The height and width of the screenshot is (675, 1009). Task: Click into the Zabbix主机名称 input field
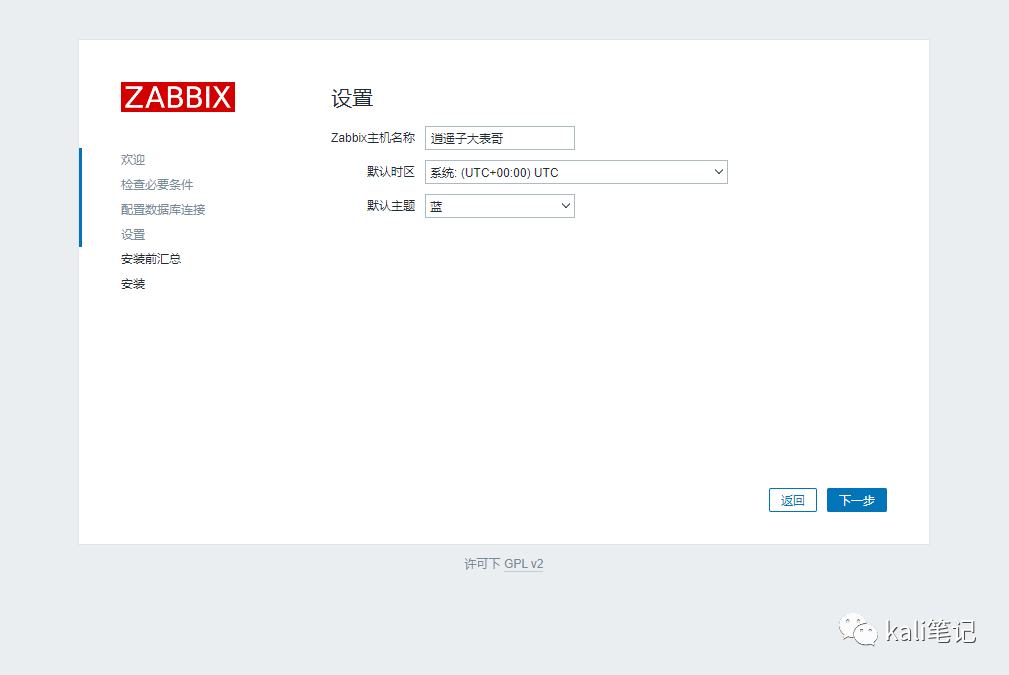coord(499,138)
